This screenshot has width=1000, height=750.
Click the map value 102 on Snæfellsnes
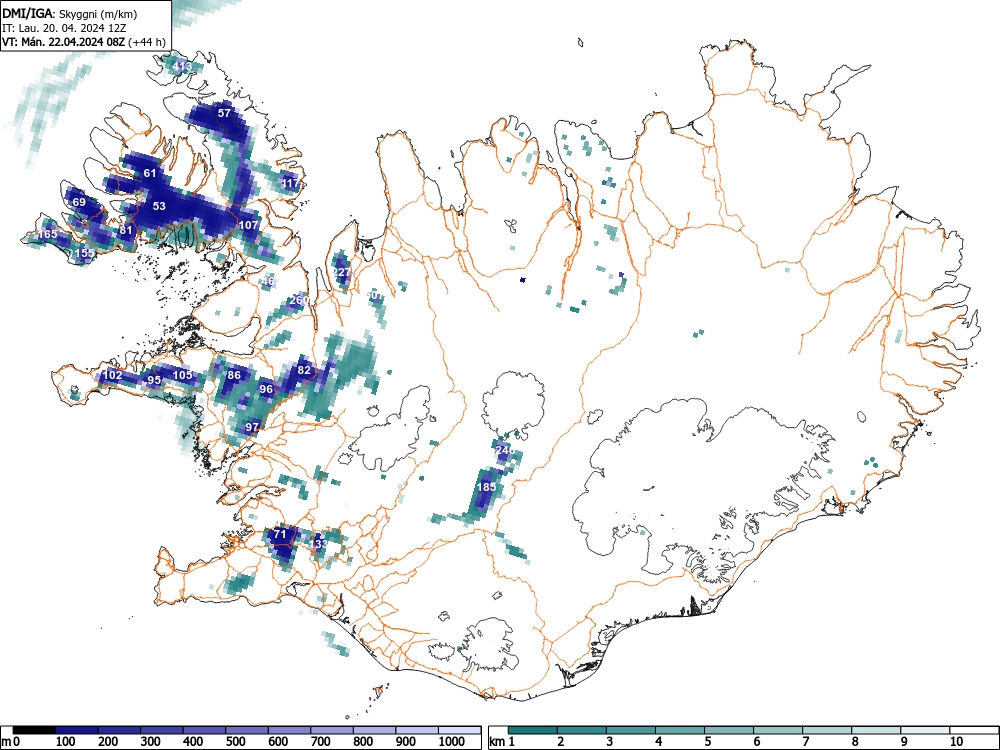click(112, 375)
